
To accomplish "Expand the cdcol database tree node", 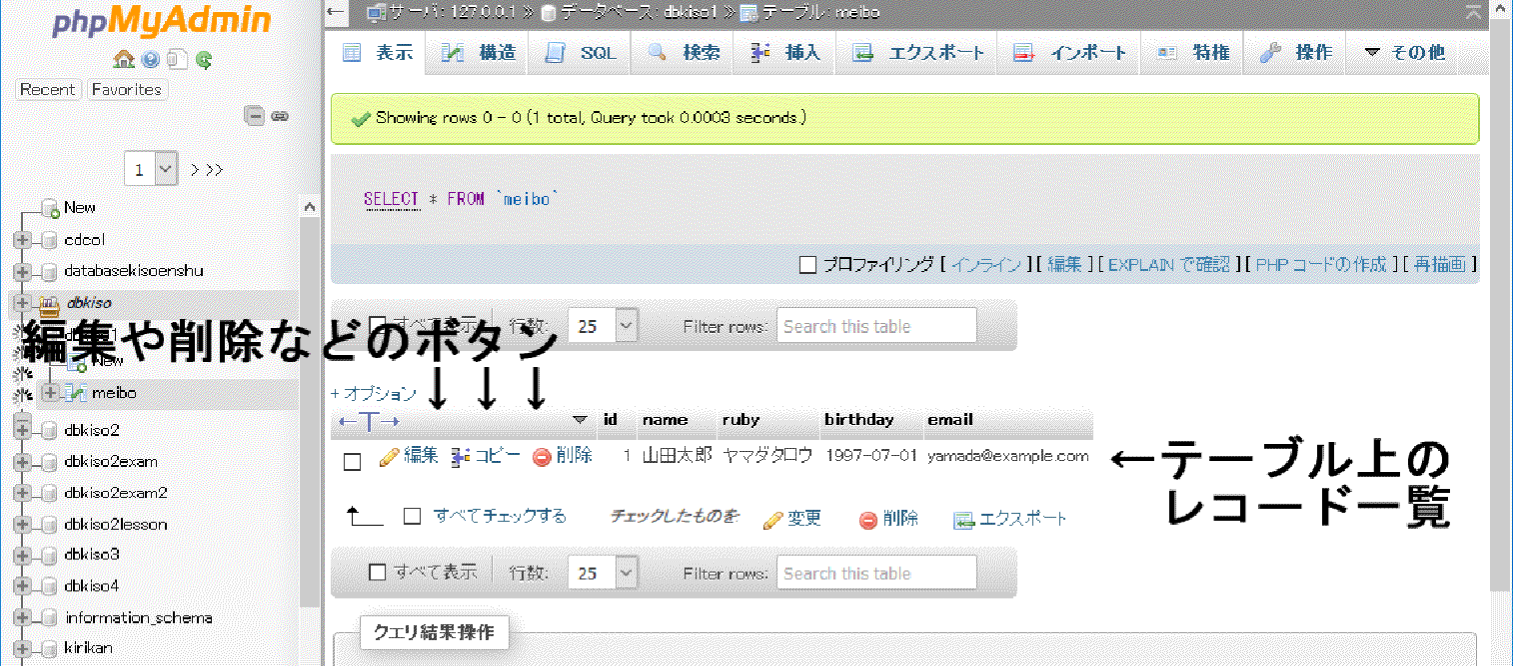I will tap(22, 240).
